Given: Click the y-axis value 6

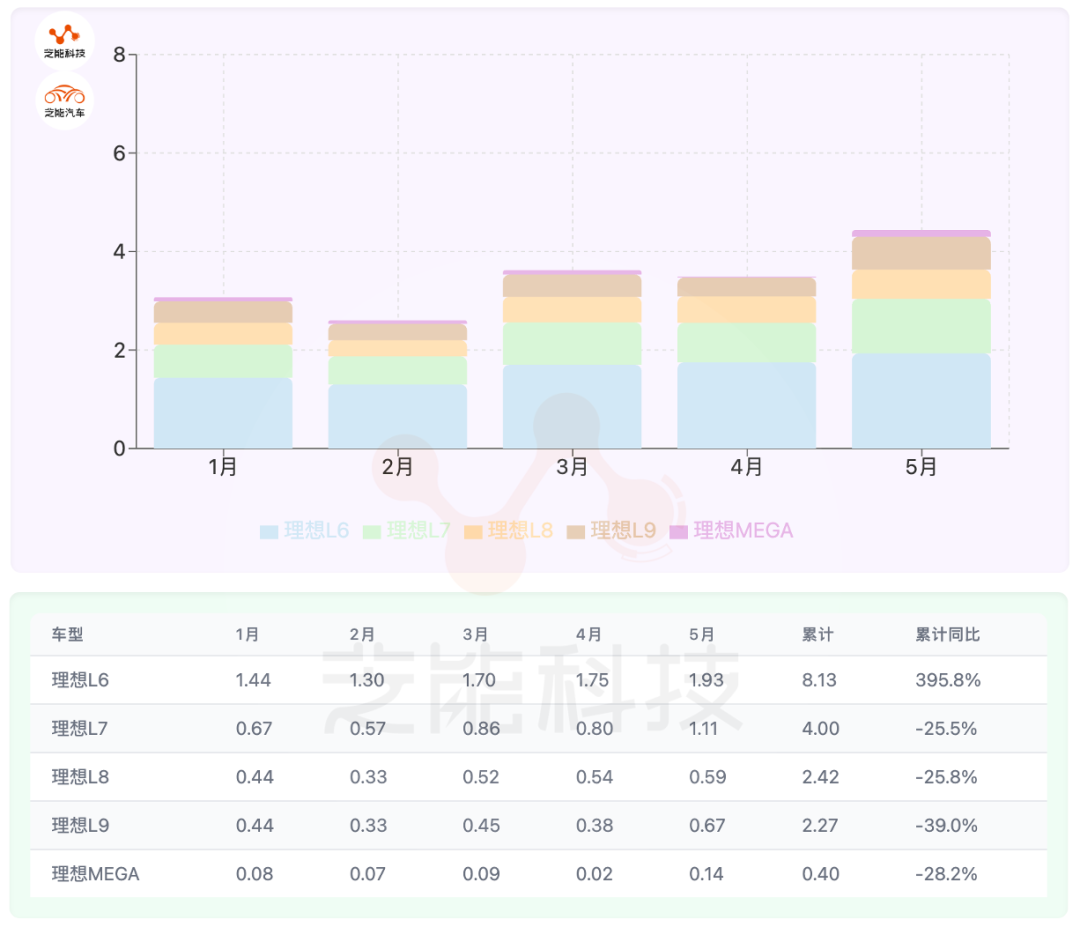Looking at the screenshot, I should click(x=120, y=153).
